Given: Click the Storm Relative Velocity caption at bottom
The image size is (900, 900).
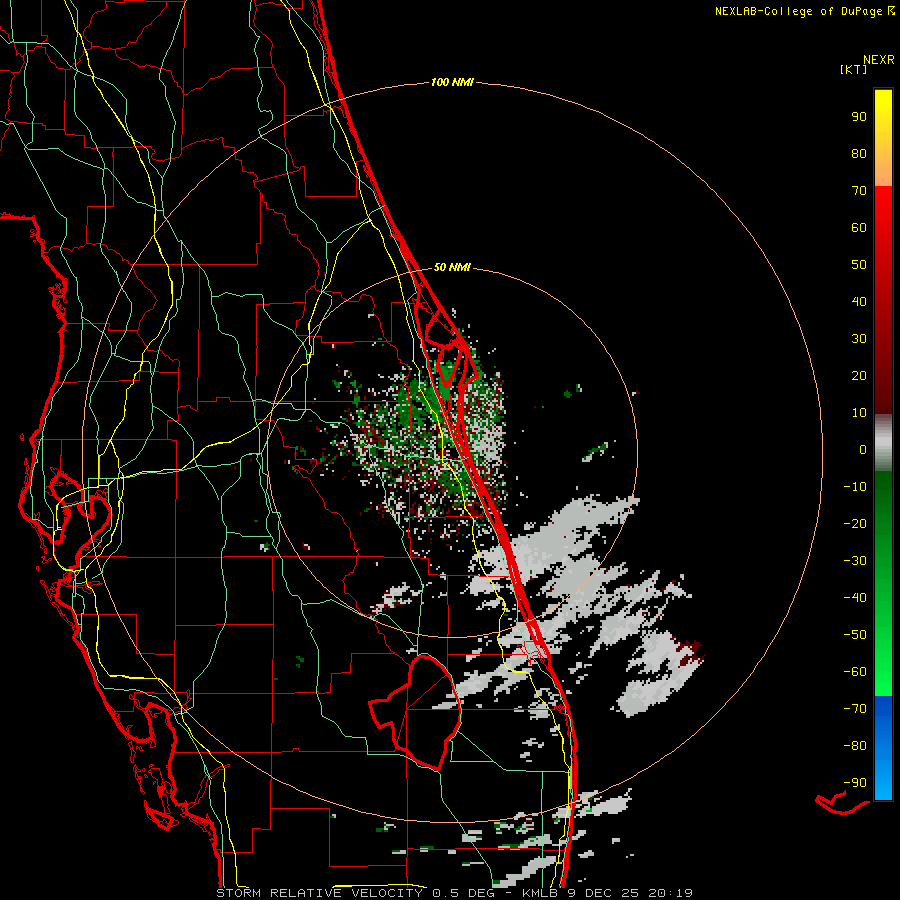Looking at the screenshot, I should 454,893.
